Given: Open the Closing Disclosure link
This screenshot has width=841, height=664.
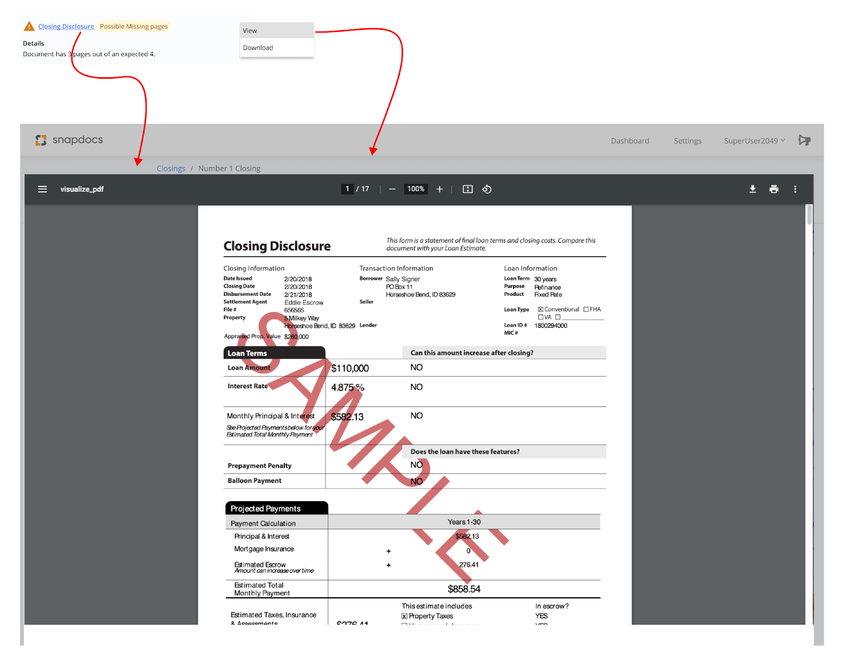Looking at the screenshot, I should [66, 26].
